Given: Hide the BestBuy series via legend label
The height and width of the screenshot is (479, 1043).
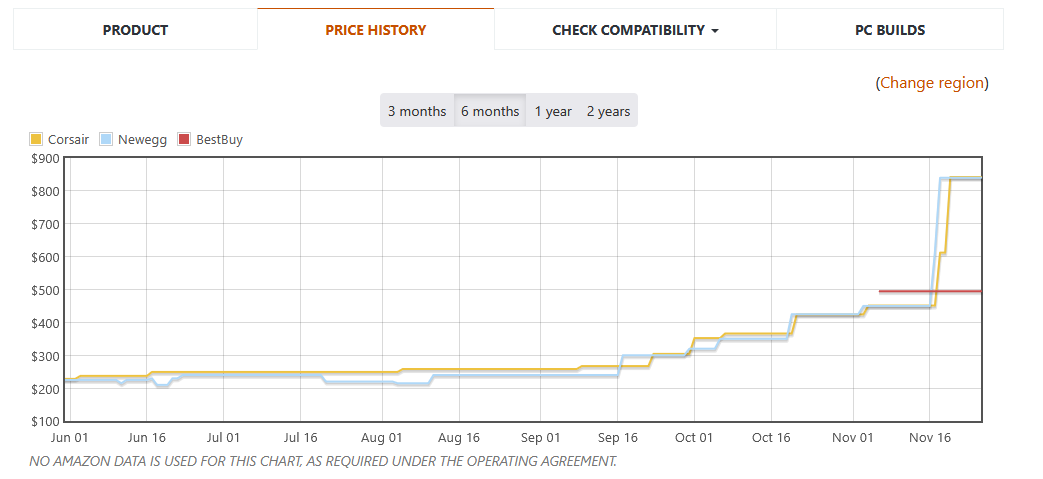Looking at the screenshot, I should 219,140.
